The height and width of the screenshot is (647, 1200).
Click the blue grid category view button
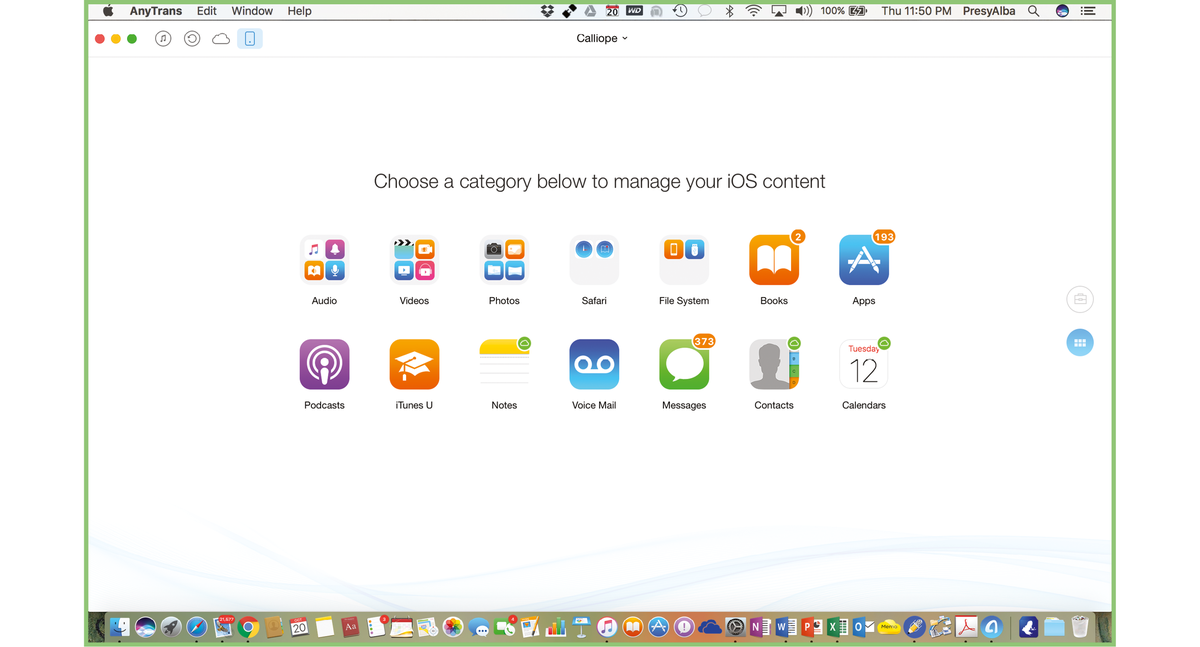[x=1080, y=343]
